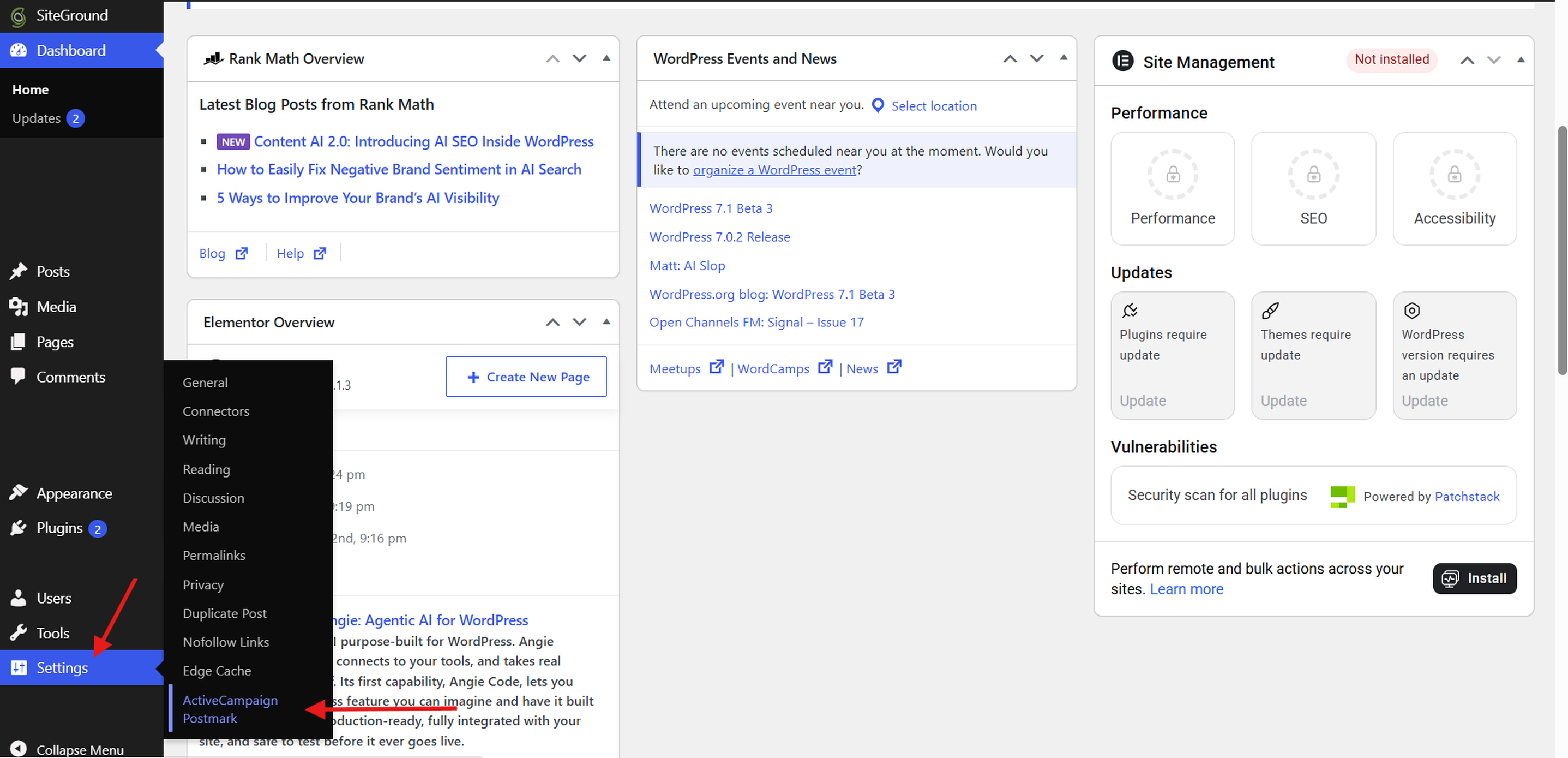Open the Select location link
The height and width of the screenshot is (758, 1568).
[x=934, y=106]
